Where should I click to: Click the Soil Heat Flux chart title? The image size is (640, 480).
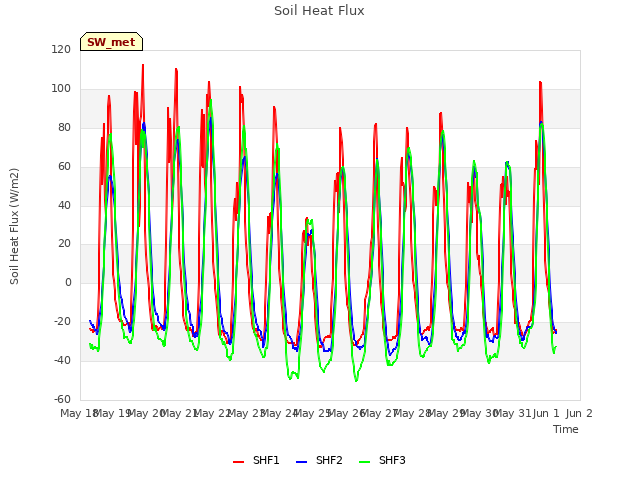tap(319, 11)
